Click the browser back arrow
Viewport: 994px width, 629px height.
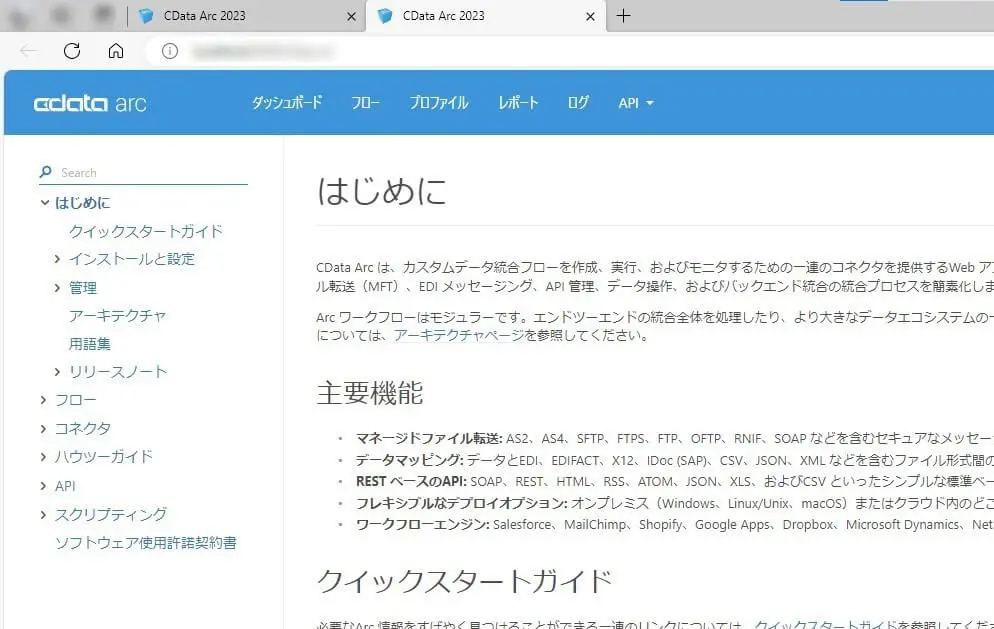(29, 51)
